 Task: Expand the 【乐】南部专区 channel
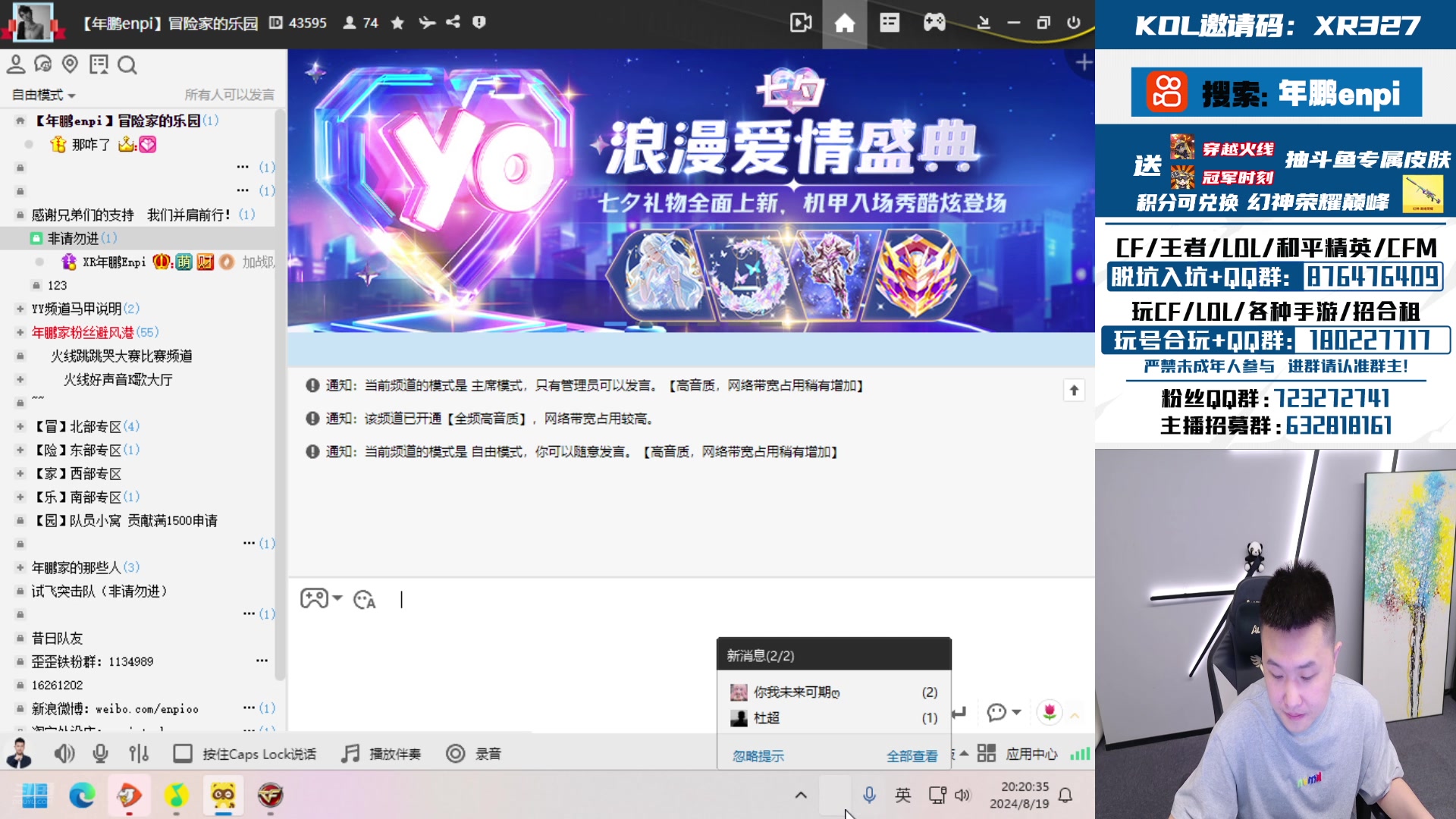point(20,497)
